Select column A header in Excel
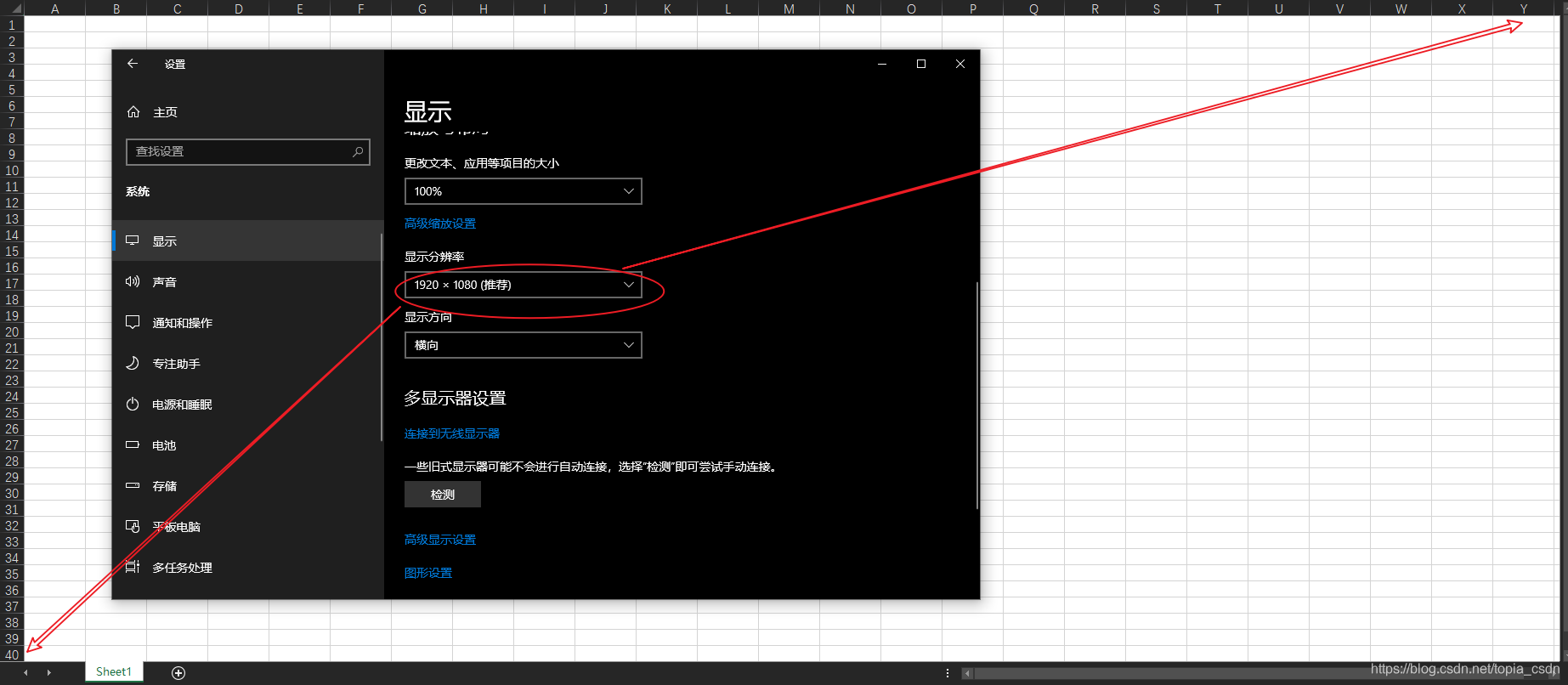The width and height of the screenshot is (1568, 685). [55, 8]
